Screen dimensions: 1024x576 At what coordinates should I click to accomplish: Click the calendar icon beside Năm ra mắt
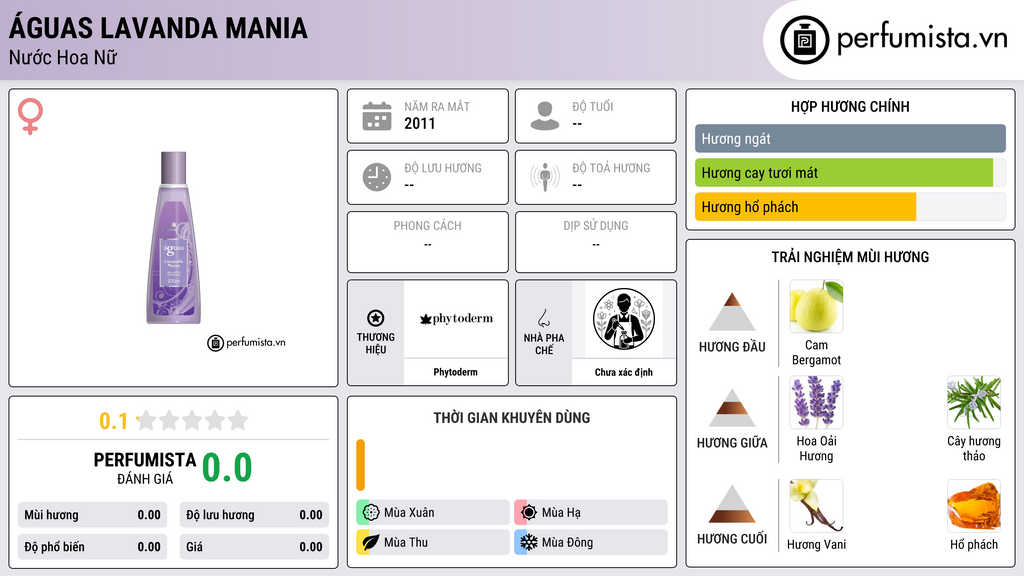point(377,116)
